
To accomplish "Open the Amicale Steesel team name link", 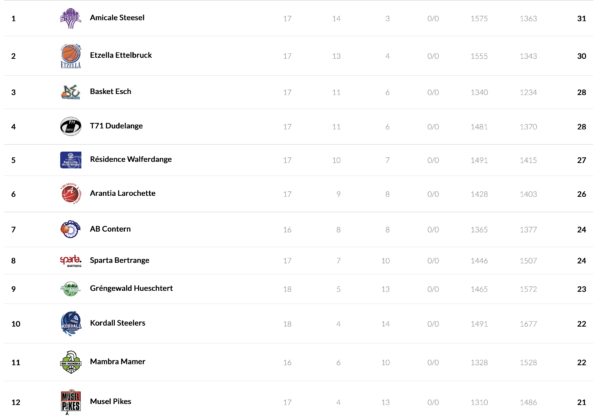I will [x=118, y=18].
